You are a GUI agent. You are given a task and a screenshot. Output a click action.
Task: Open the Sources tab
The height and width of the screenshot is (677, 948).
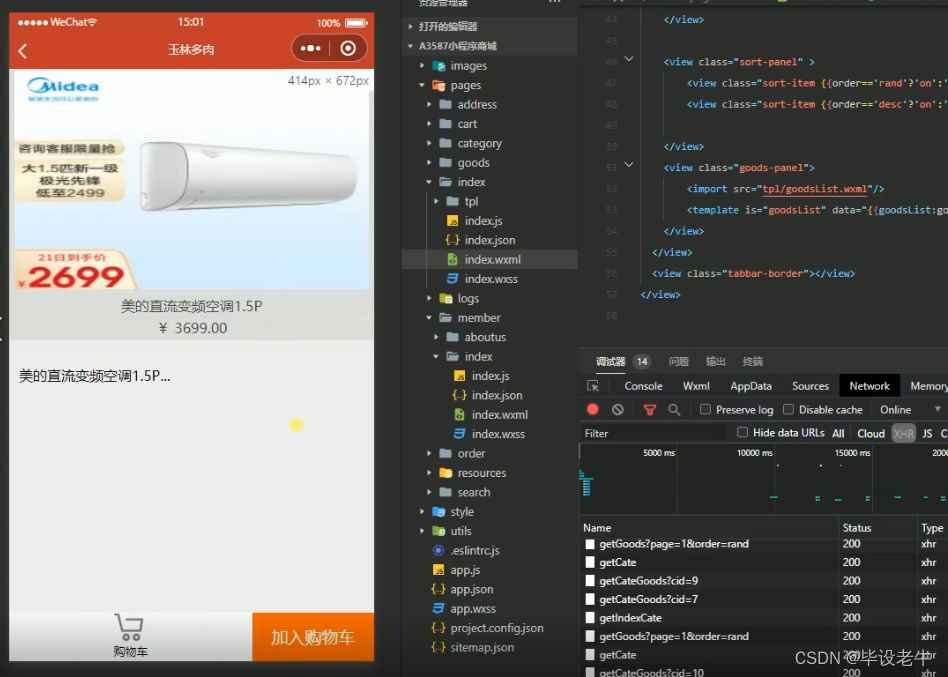(x=810, y=386)
